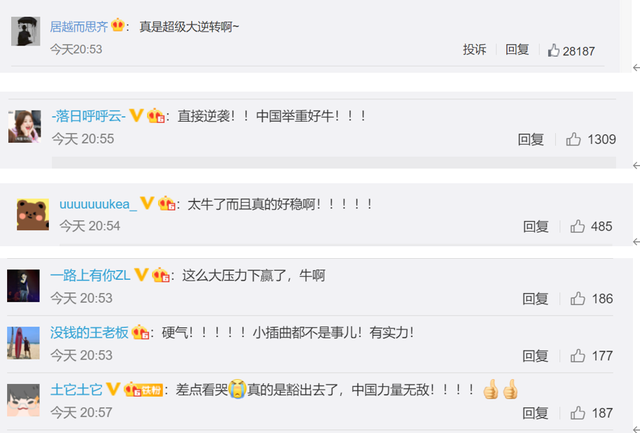640x433 pixels.
Task: Click the bear avatar of uuuuuuukea_
Action: pos(33,215)
